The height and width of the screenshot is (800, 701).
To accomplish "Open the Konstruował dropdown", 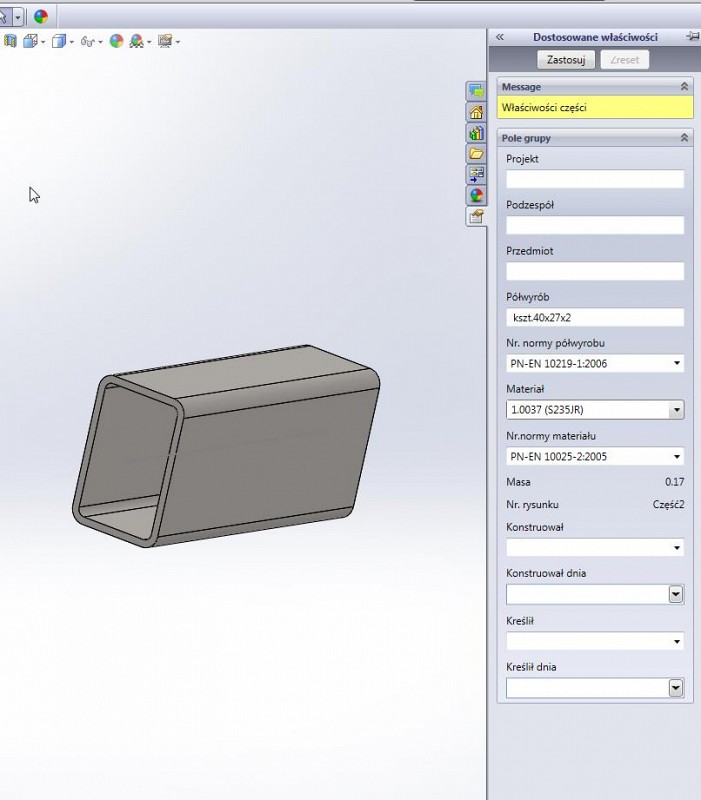I will 677,548.
